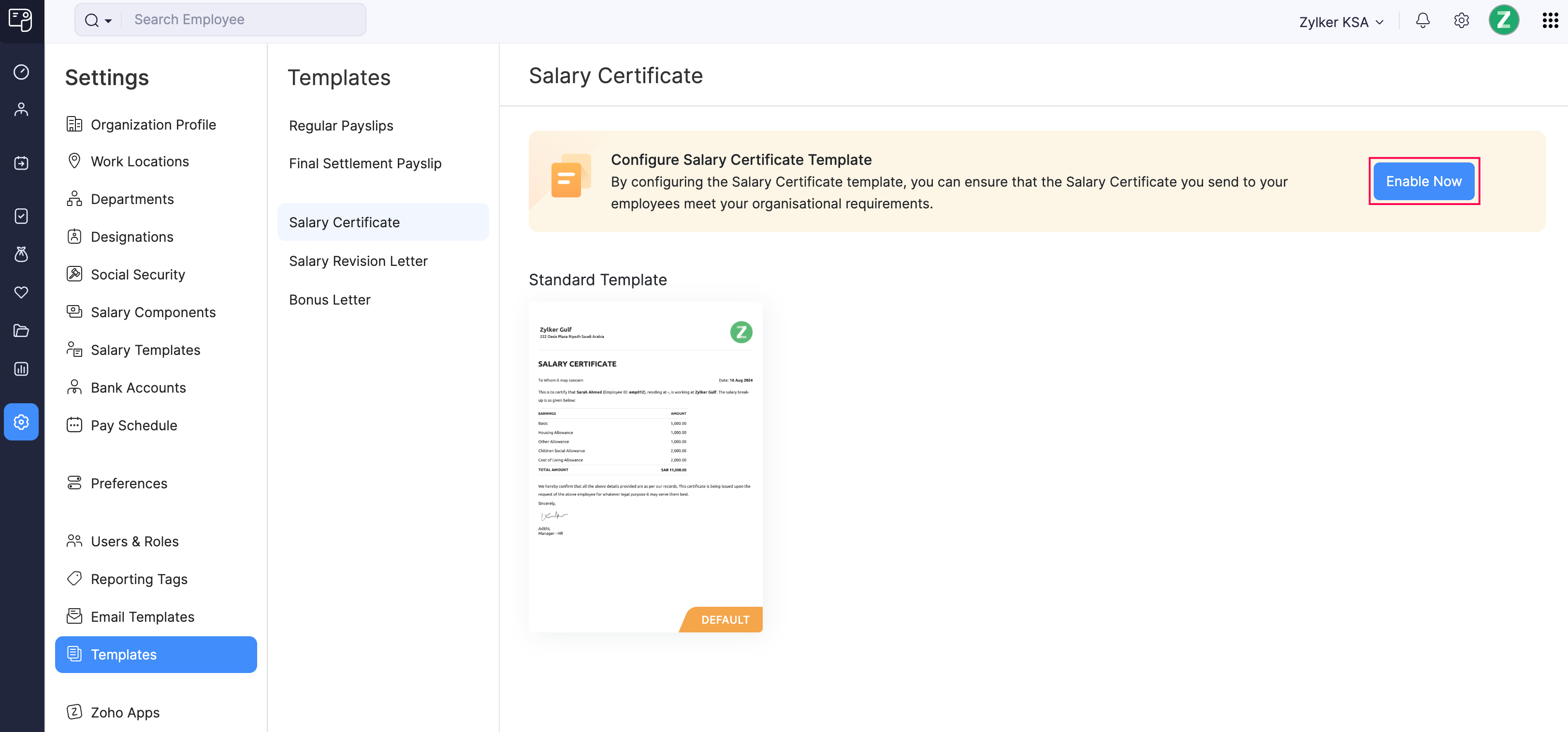
Task: Click the Search Employee input field
Action: [244, 19]
